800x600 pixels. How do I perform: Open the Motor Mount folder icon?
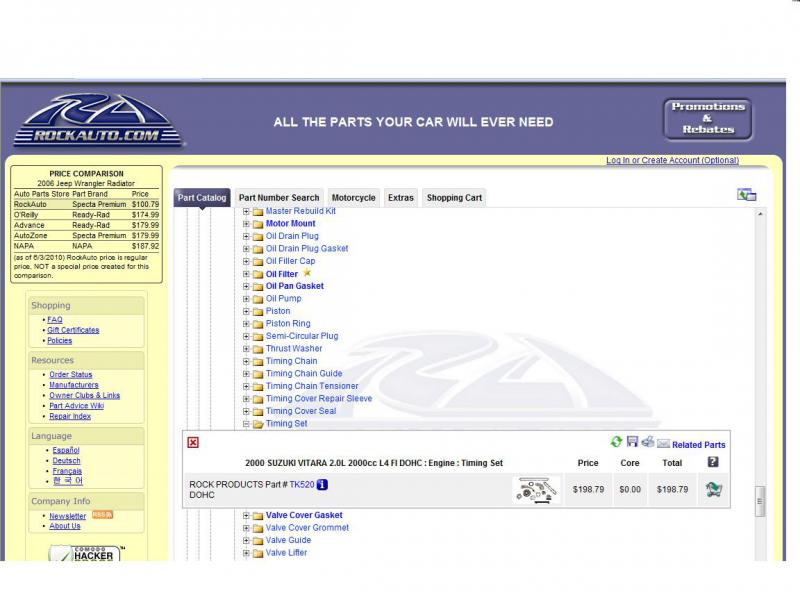pos(258,224)
